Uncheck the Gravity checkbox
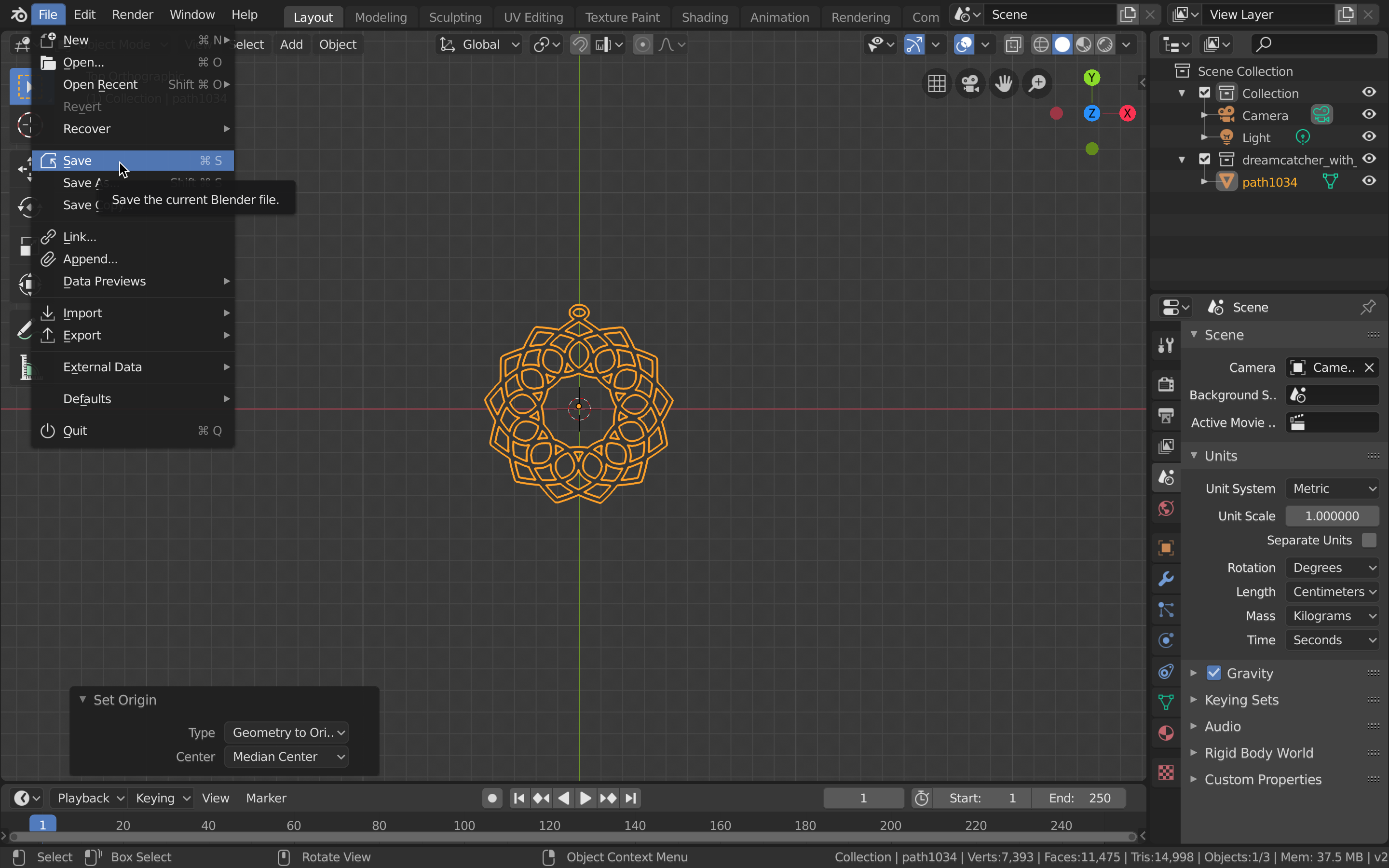 tap(1213, 673)
